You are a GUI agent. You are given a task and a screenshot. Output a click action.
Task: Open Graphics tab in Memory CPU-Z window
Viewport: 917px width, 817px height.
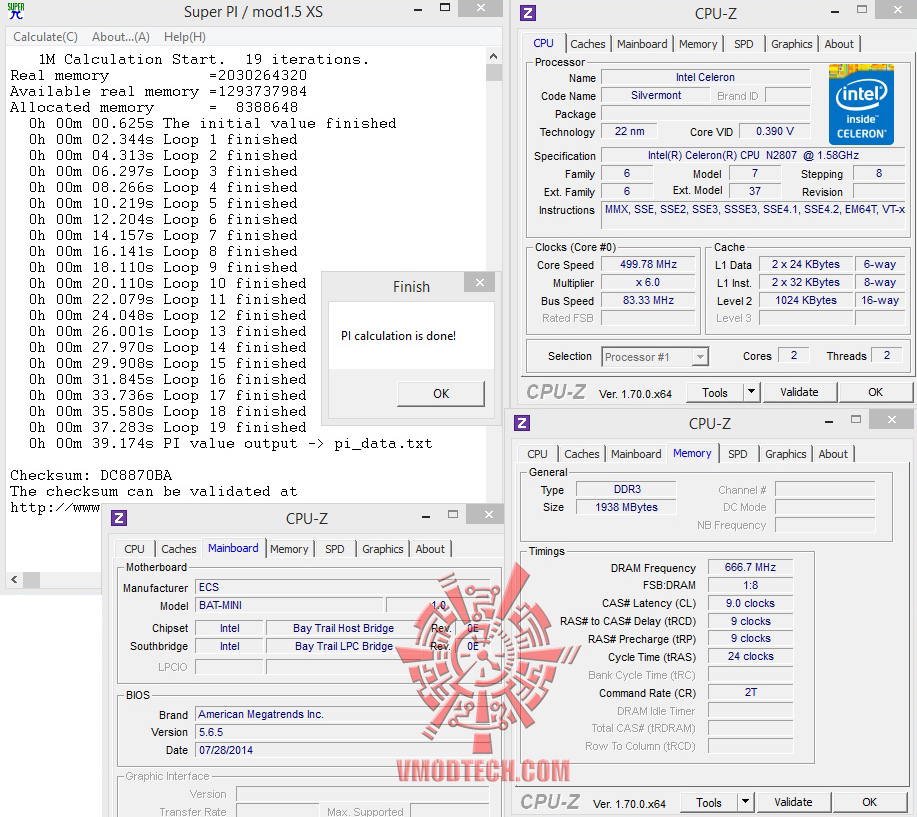(785, 454)
